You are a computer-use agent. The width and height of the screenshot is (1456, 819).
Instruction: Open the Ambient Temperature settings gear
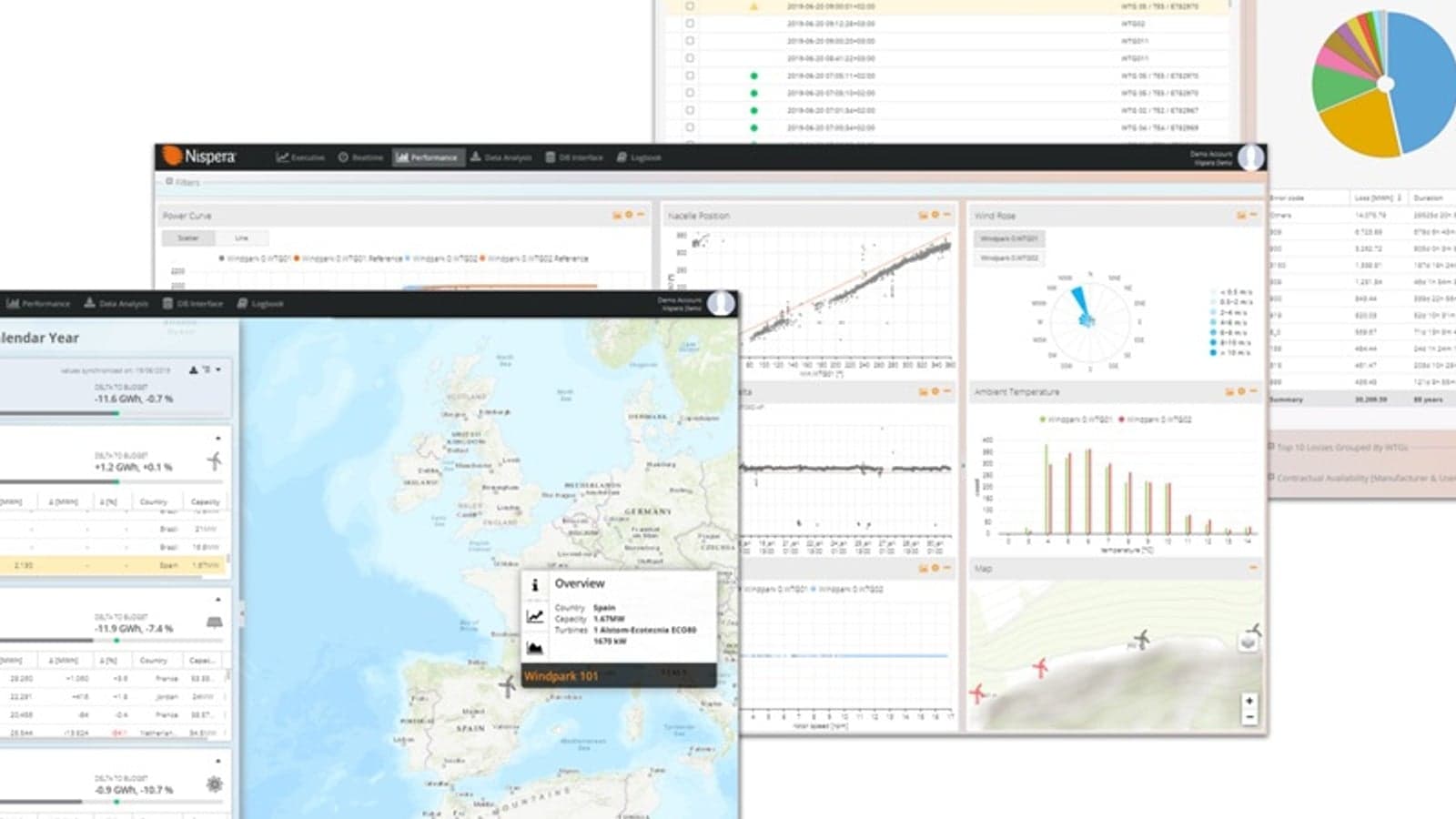point(1241,391)
